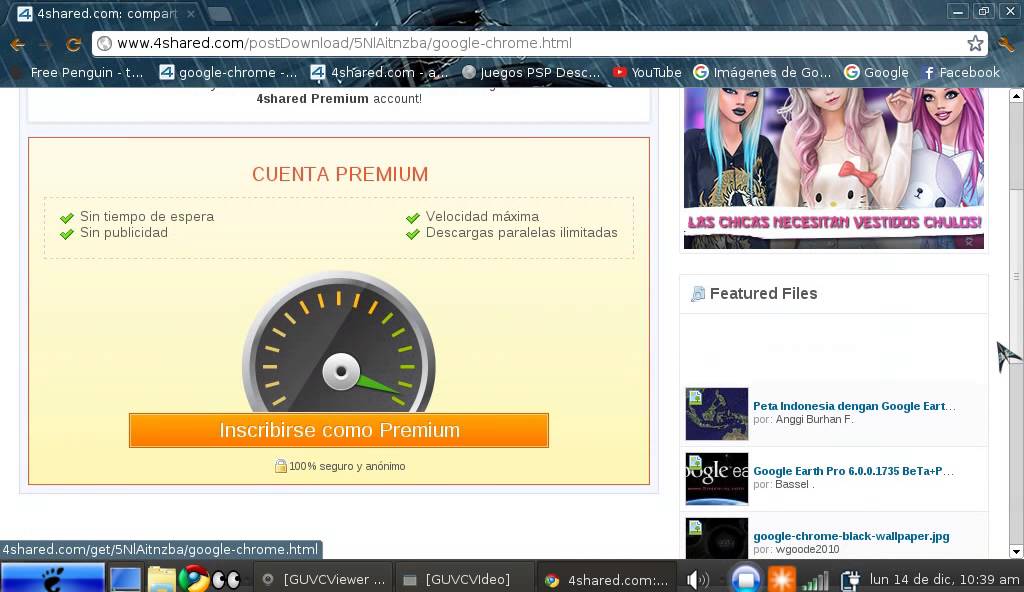The height and width of the screenshot is (592, 1024).
Task: Click the power plug battery icon
Action: click(850, 580)
